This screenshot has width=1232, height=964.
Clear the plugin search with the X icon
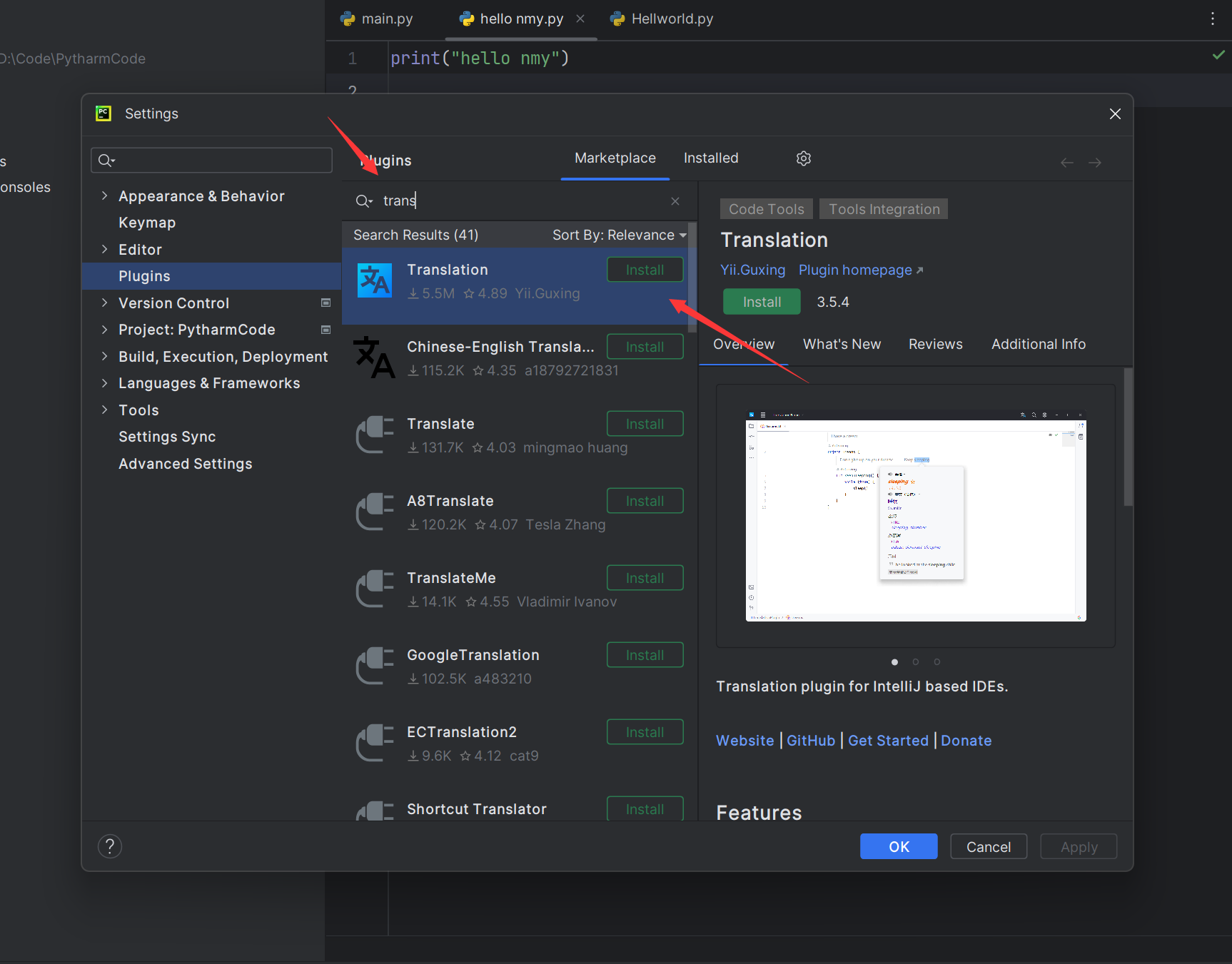675,201
